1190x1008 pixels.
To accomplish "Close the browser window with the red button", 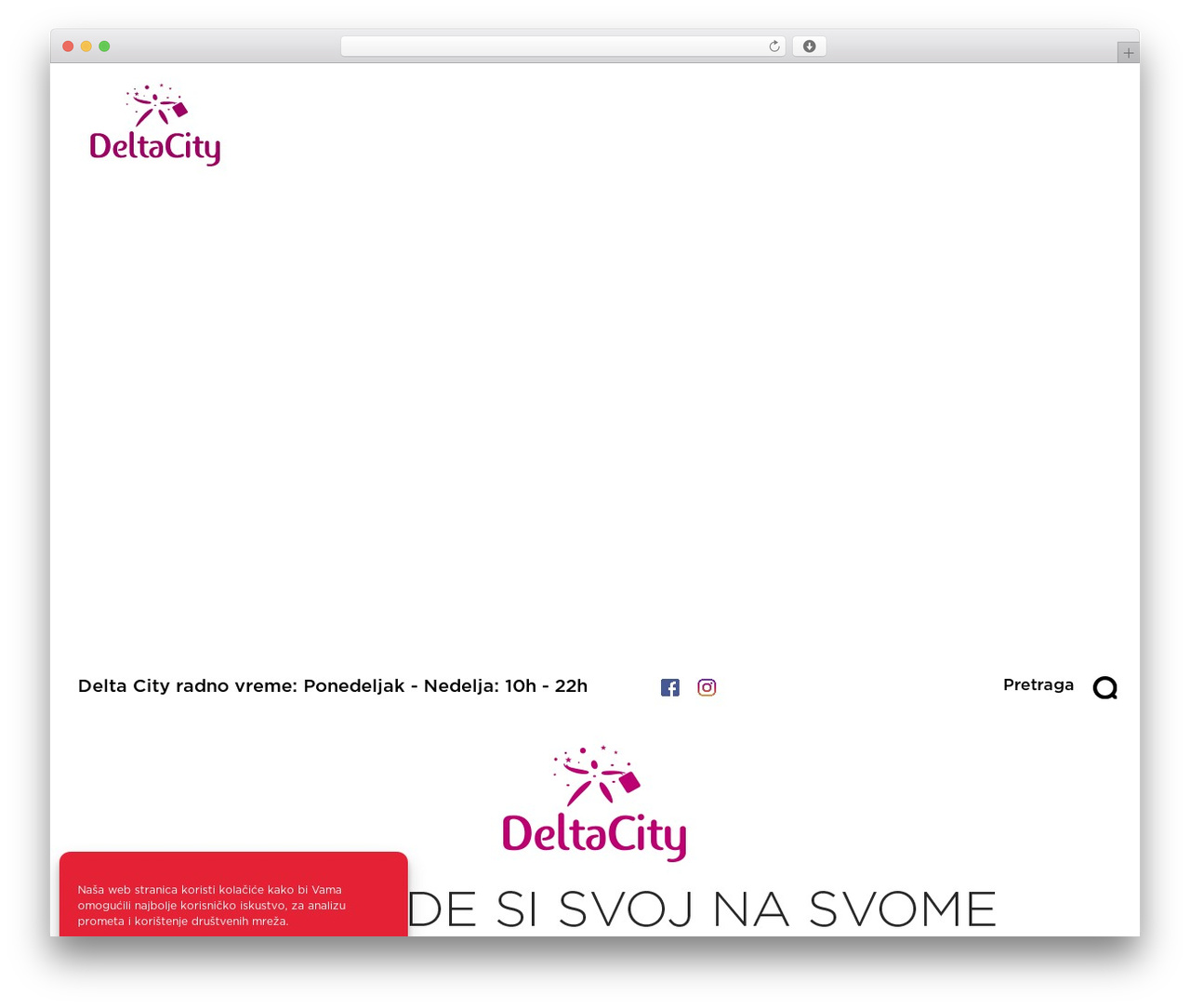I will [68, 46].
